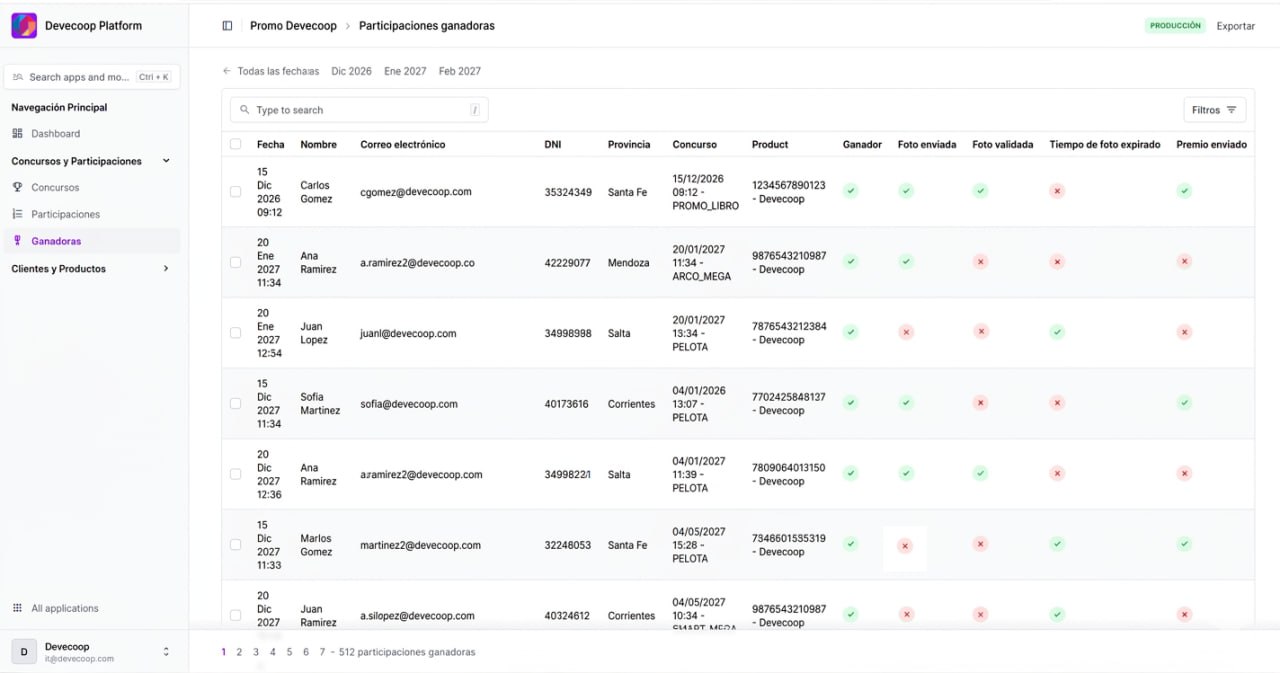Click the Provincia column header
This screenshot has width=1280, height=673.
coord(629,144)
